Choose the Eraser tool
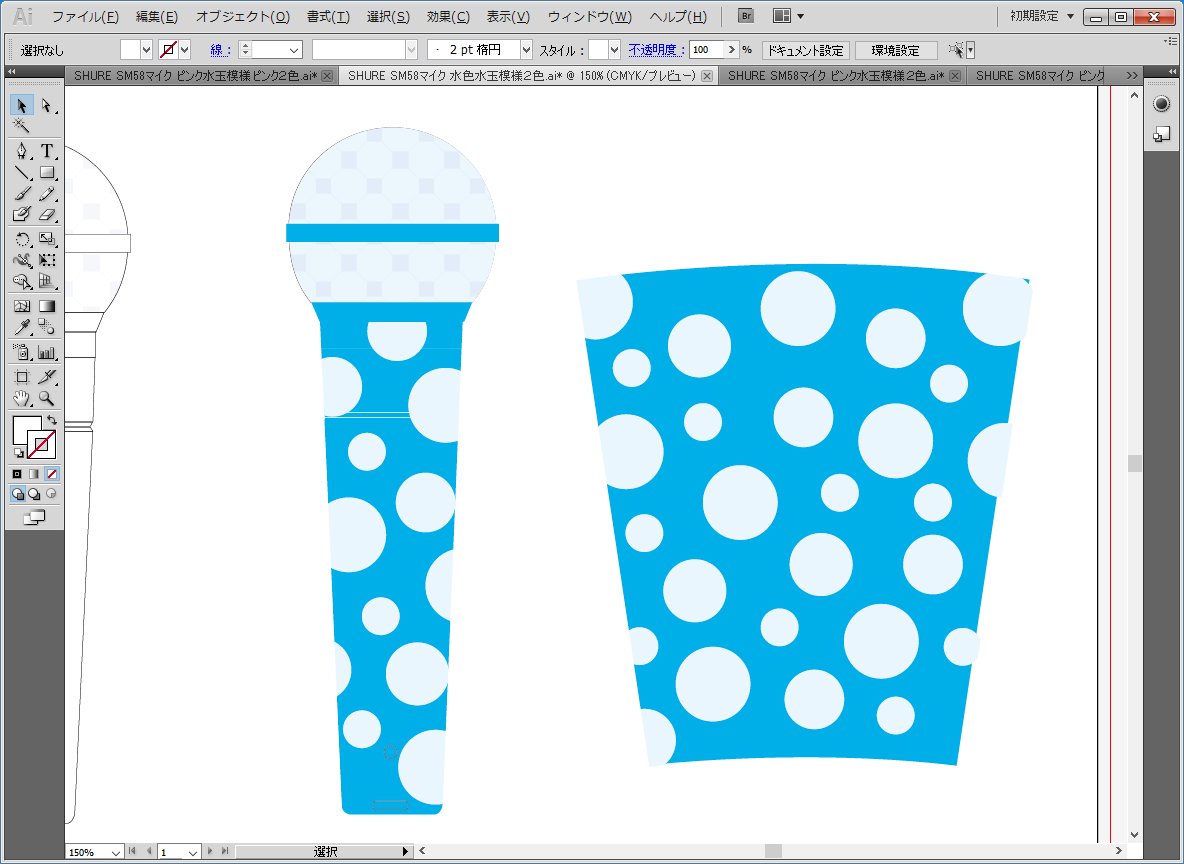The width and height of the screenshot is (1184, 864). click(x=46, y=214)
